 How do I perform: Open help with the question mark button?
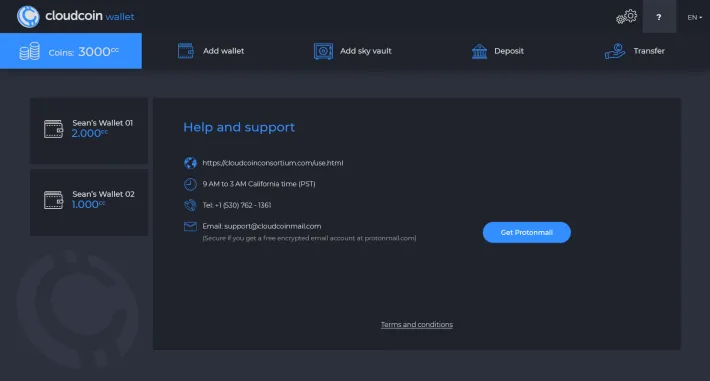tap(659, 17)
